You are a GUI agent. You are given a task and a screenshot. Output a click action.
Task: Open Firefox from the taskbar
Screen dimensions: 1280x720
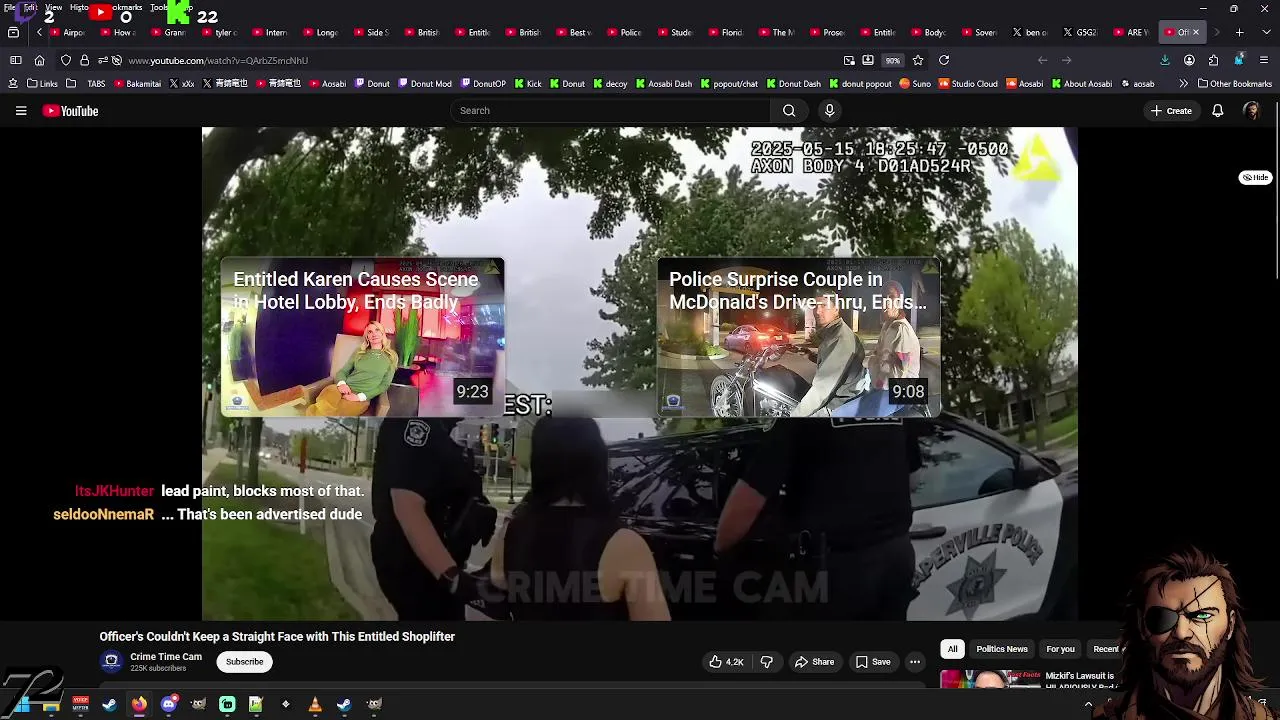click(x=139, y=704)
